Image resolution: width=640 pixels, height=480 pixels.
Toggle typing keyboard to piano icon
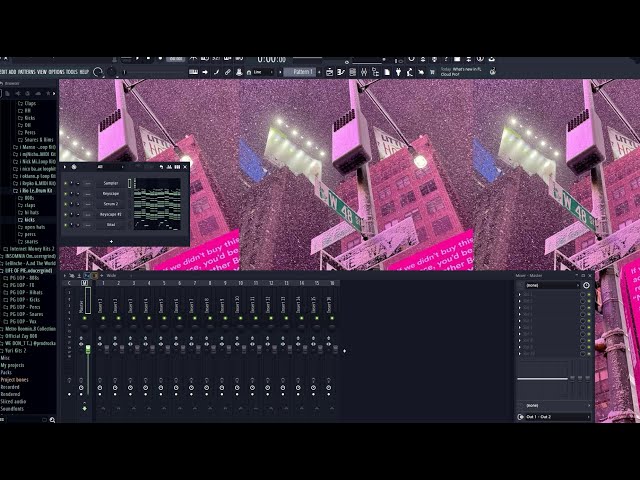(x=193, y=72)
